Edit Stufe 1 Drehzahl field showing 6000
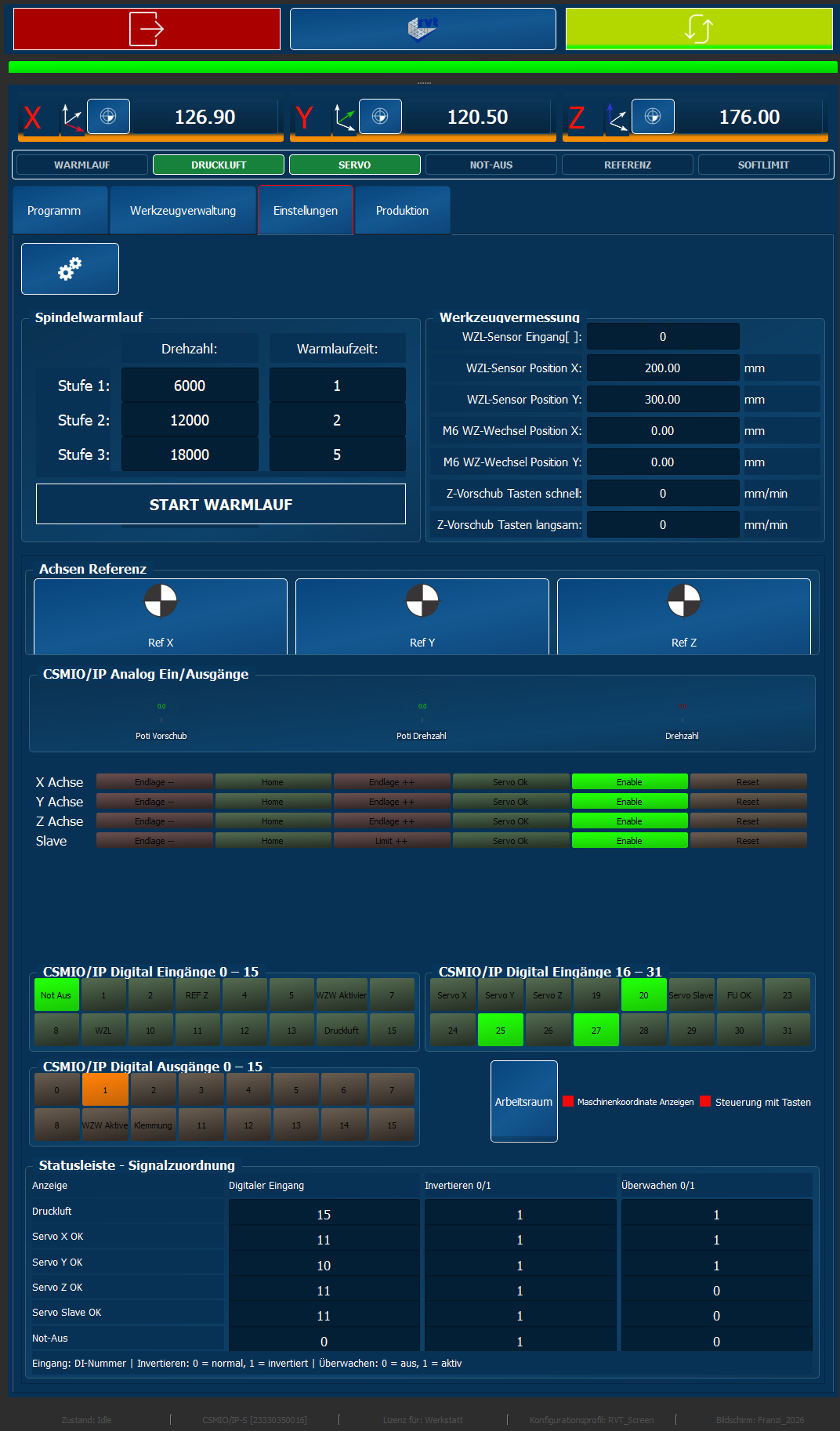This screenshot has height=1431, width=840. (190, 386)
